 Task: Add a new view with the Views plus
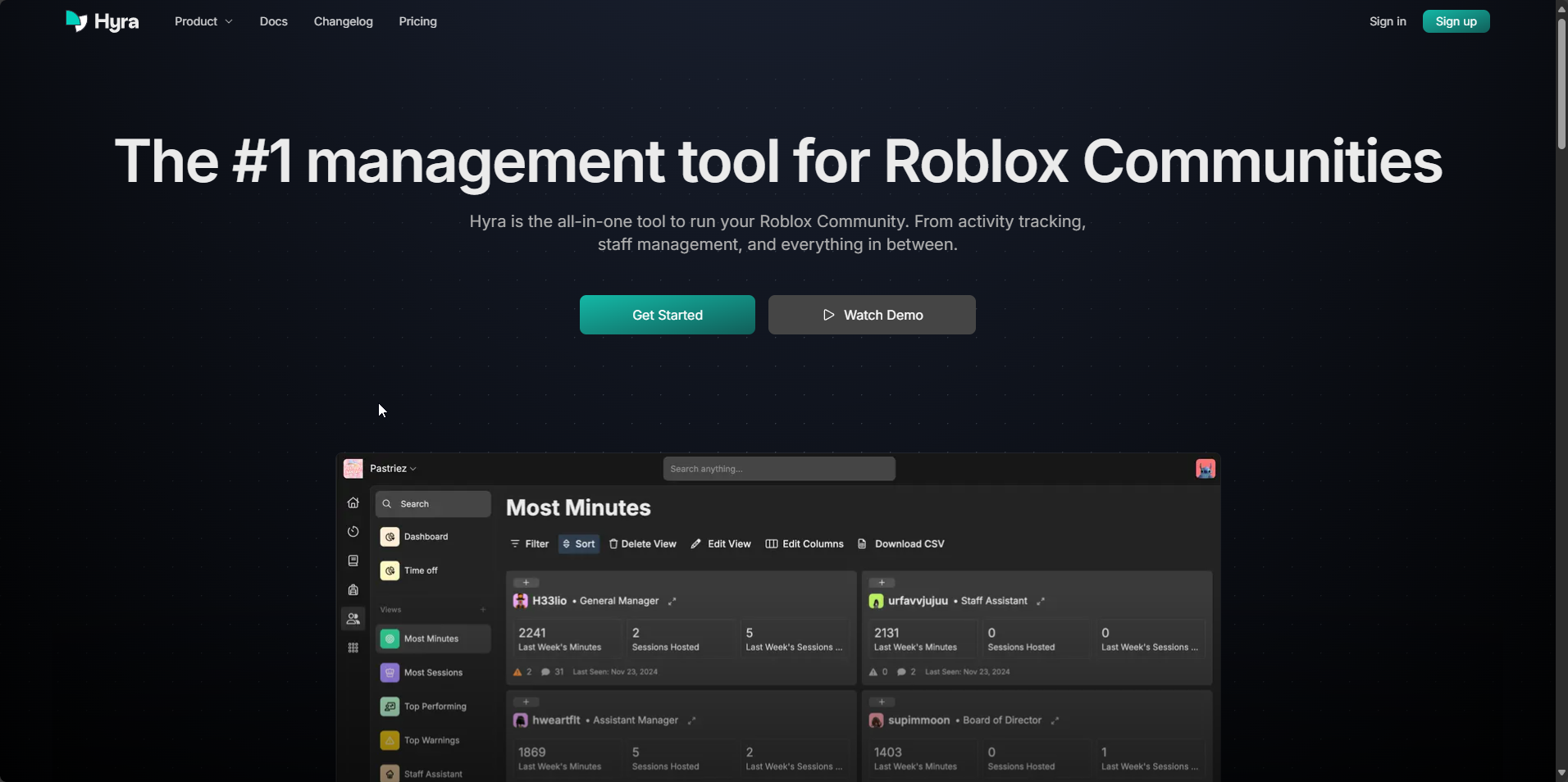point(483,610)
